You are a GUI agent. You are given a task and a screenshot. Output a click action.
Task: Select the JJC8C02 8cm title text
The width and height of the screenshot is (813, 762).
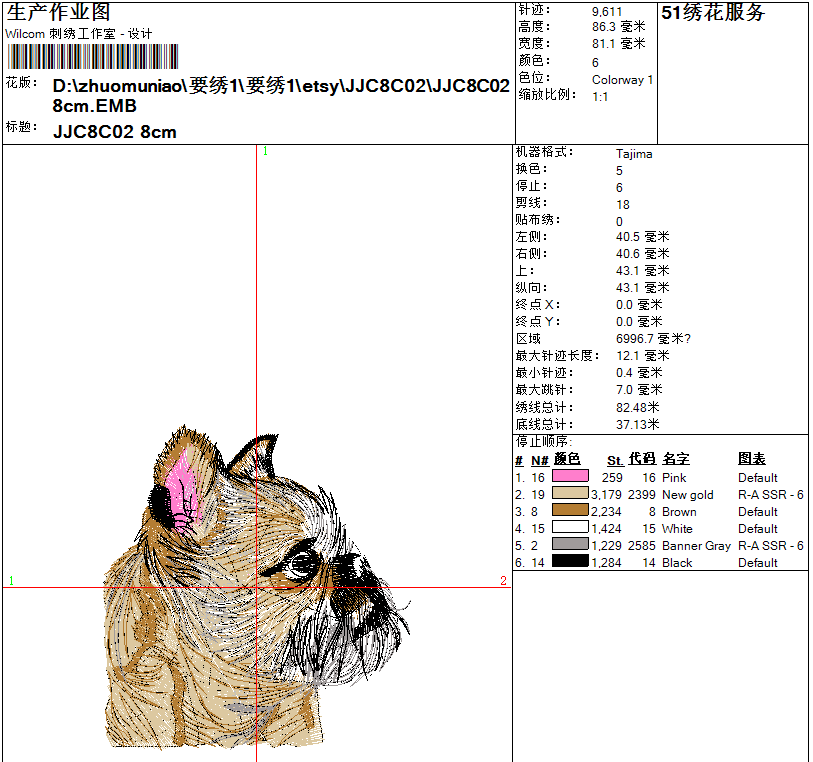point(115,132)
